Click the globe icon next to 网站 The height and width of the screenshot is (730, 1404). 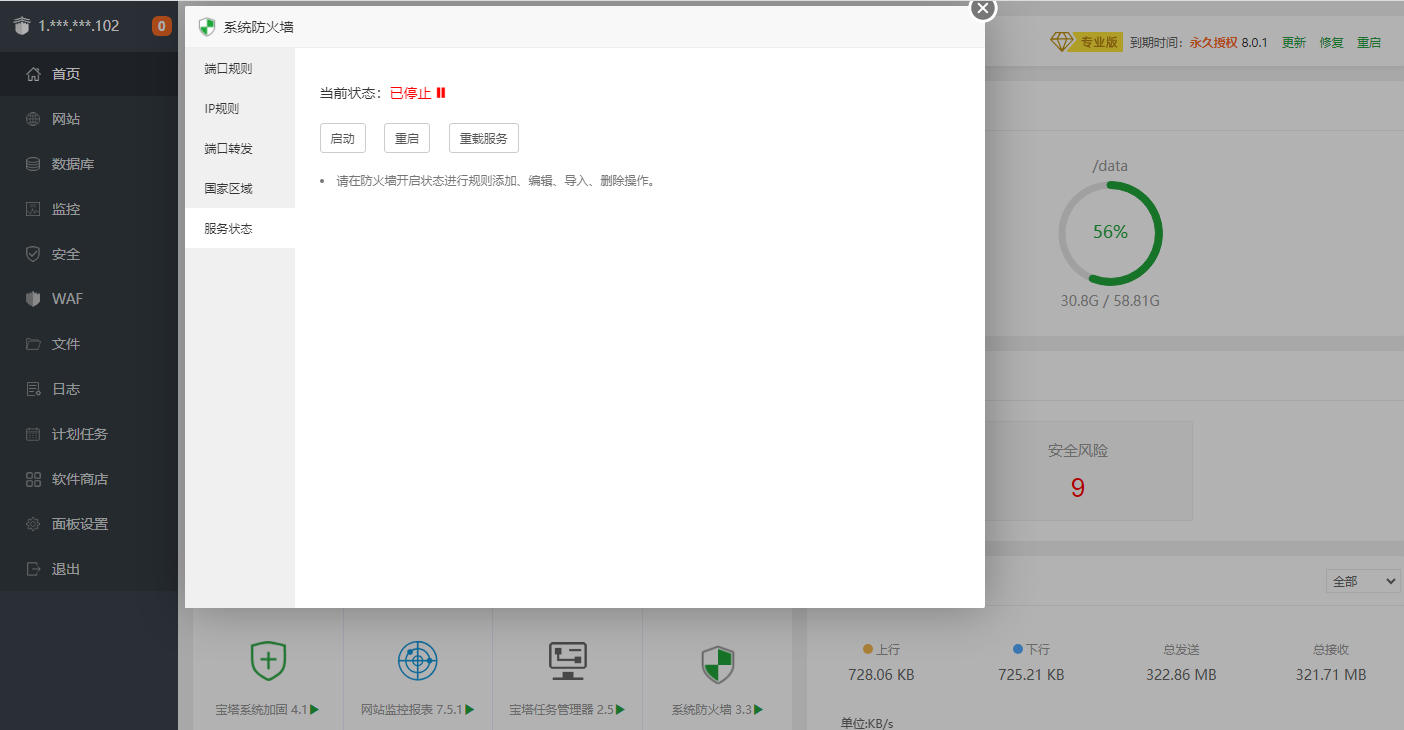tap(33, 119)
